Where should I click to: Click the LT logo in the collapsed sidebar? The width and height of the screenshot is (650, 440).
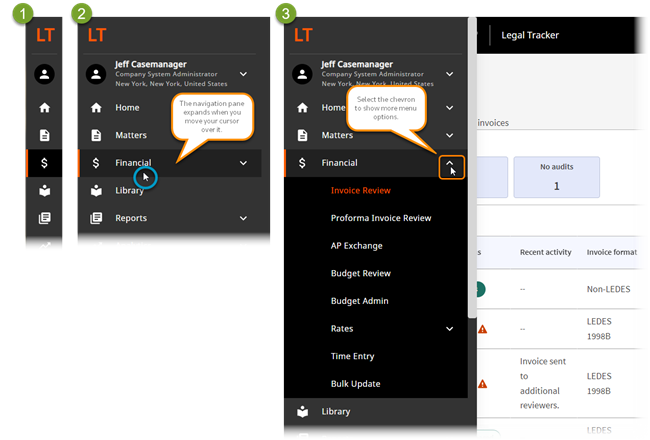tap(44, 33)
